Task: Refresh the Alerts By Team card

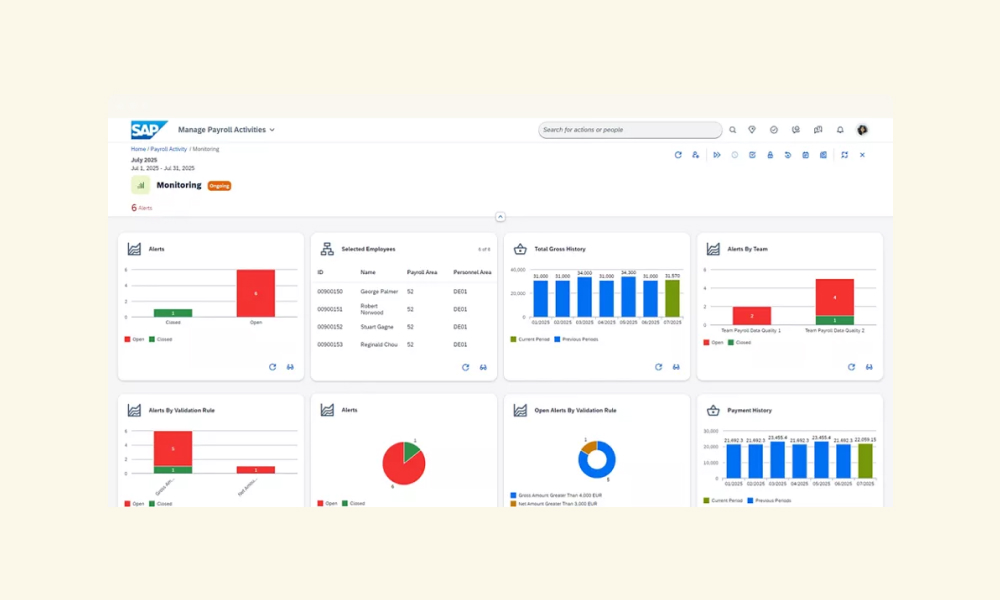Action: (851, 367)
